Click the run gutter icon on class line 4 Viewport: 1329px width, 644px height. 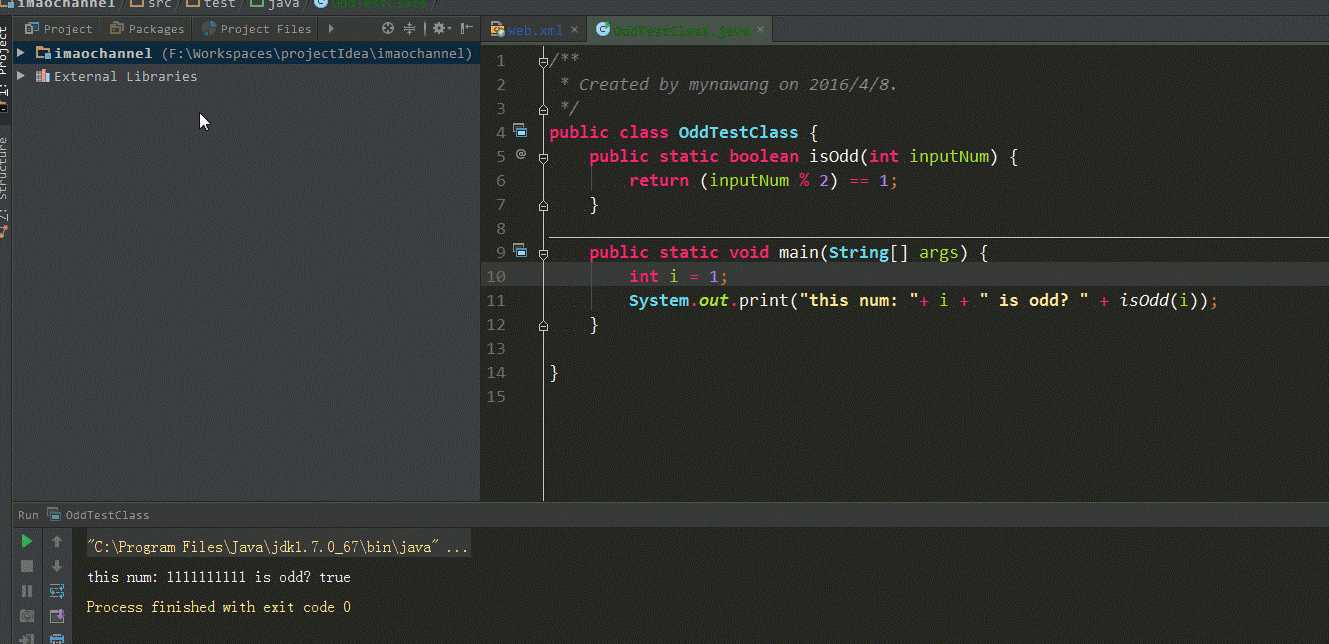pos(520,130)
